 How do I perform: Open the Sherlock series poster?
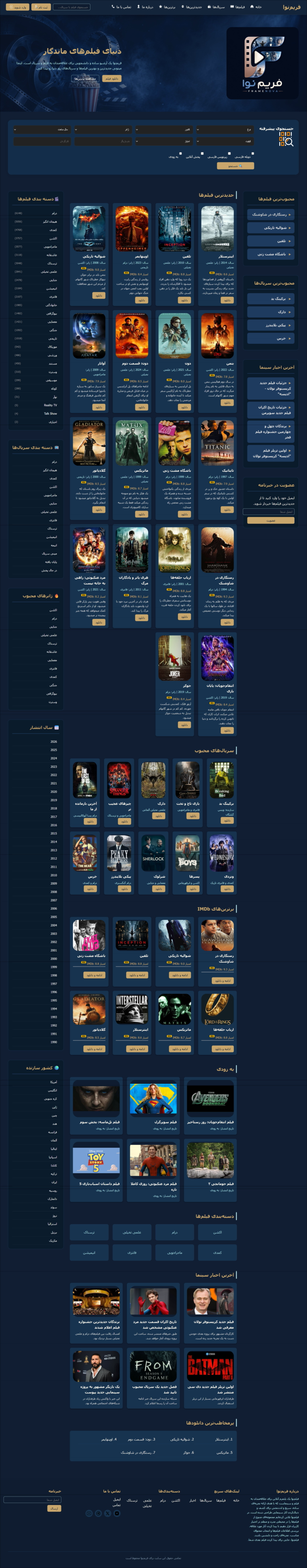click(153, 853)
